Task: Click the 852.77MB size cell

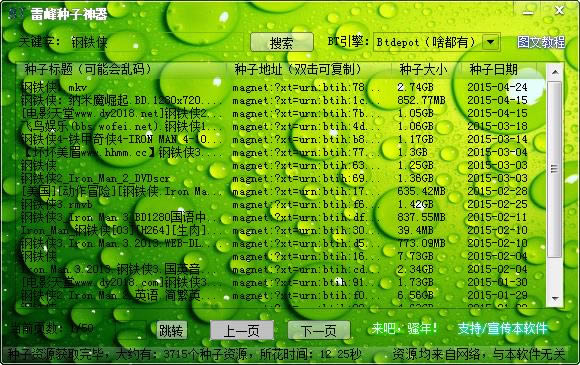Action: click(421, 101)
